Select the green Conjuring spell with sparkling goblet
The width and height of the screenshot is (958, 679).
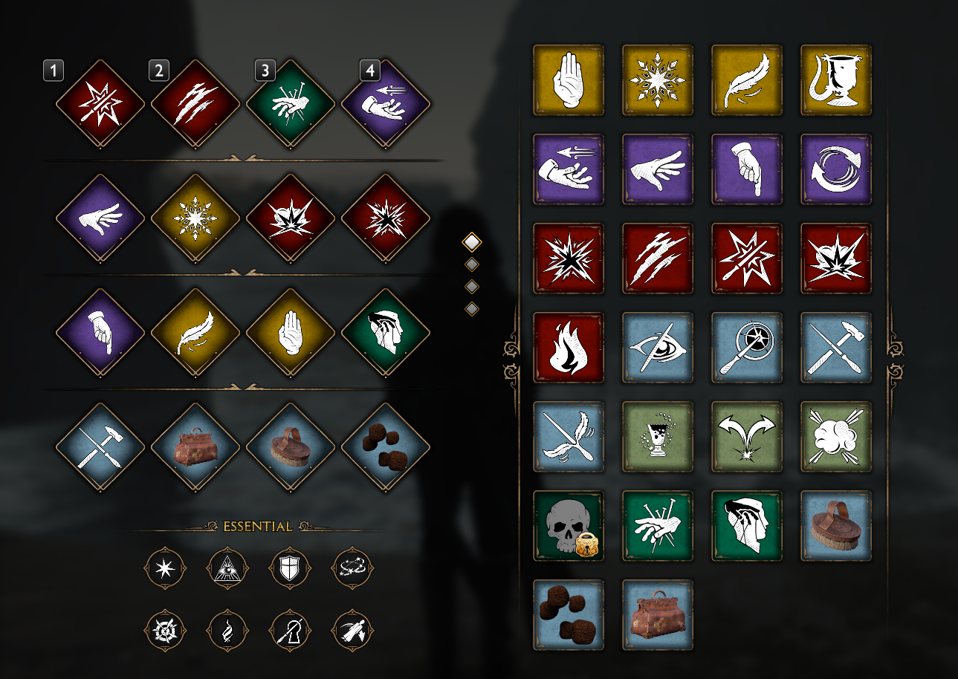657,436
